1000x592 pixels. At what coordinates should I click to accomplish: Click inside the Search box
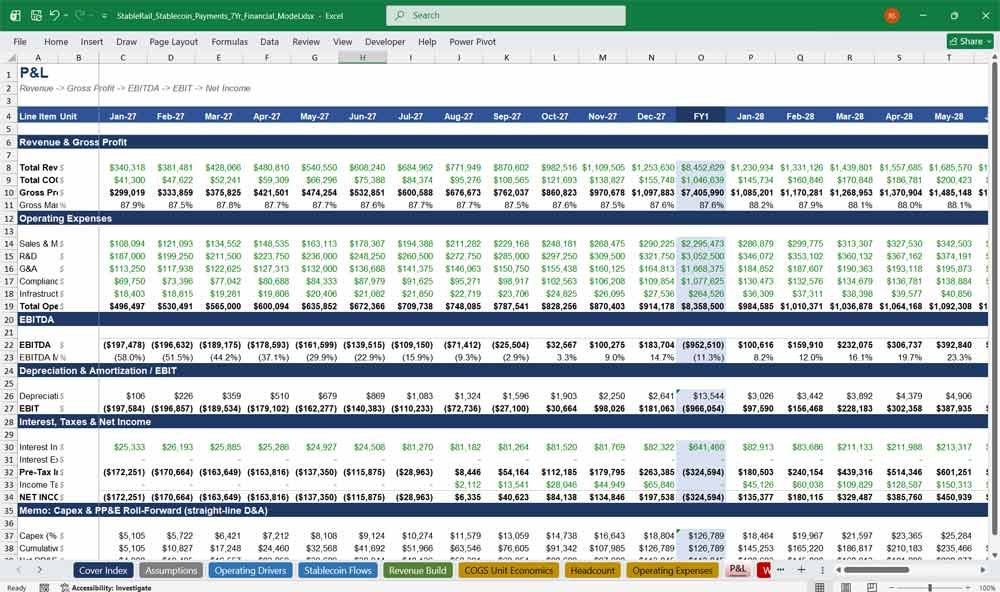505,15
